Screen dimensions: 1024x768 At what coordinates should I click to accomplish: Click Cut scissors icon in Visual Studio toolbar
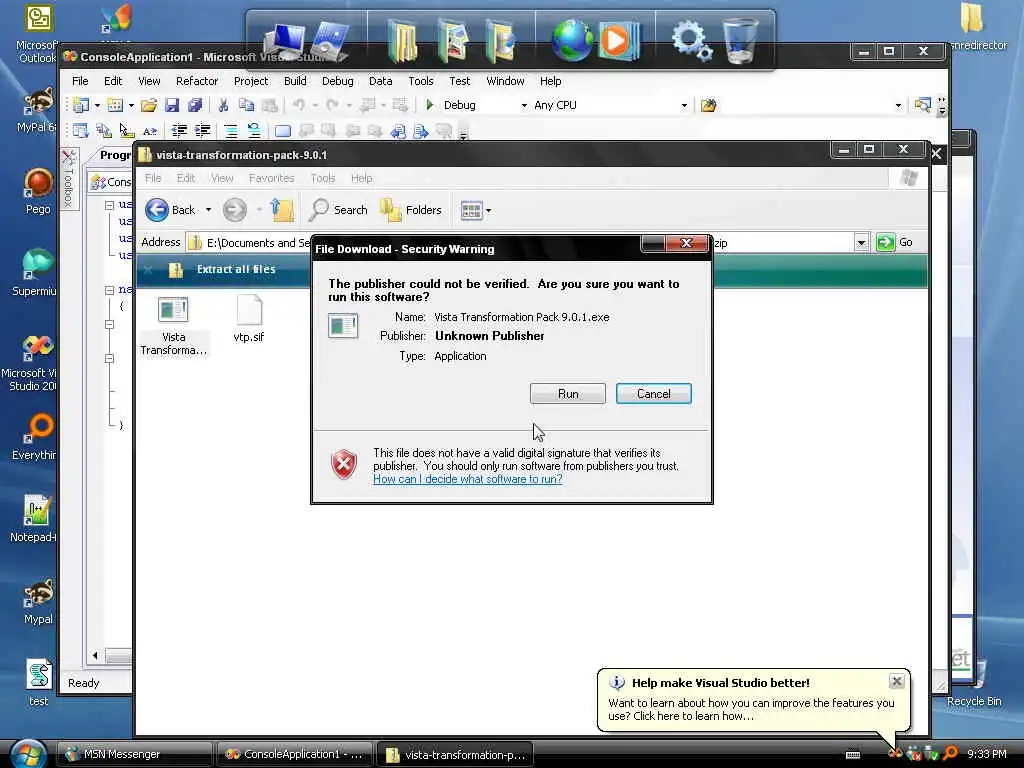pos(223,105)
